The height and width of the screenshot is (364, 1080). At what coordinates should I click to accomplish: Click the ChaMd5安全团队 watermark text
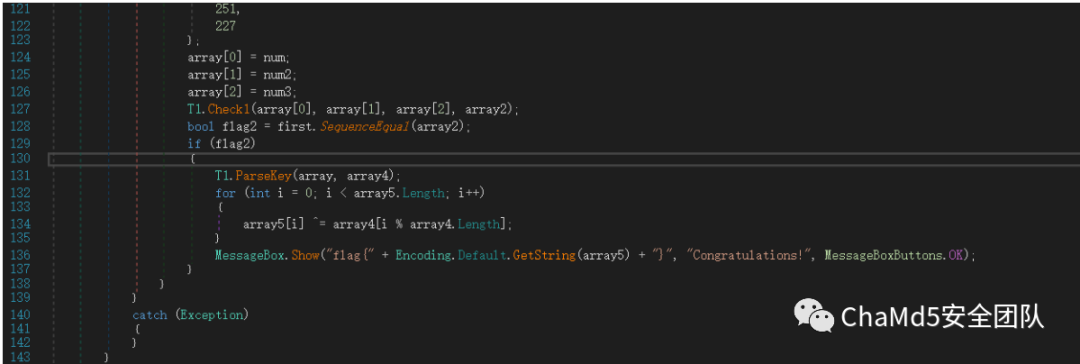[x=943, y=317]
